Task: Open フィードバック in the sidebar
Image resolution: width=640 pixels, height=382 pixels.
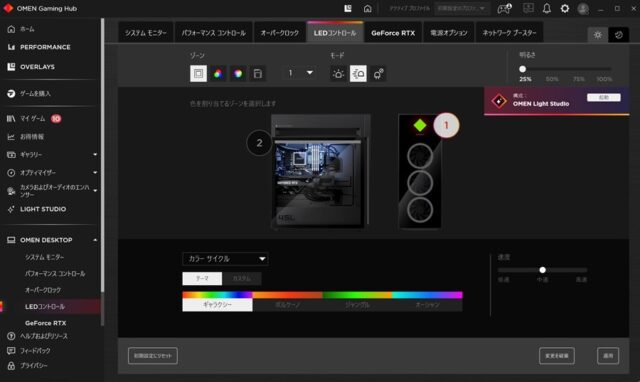Action: 36,351
